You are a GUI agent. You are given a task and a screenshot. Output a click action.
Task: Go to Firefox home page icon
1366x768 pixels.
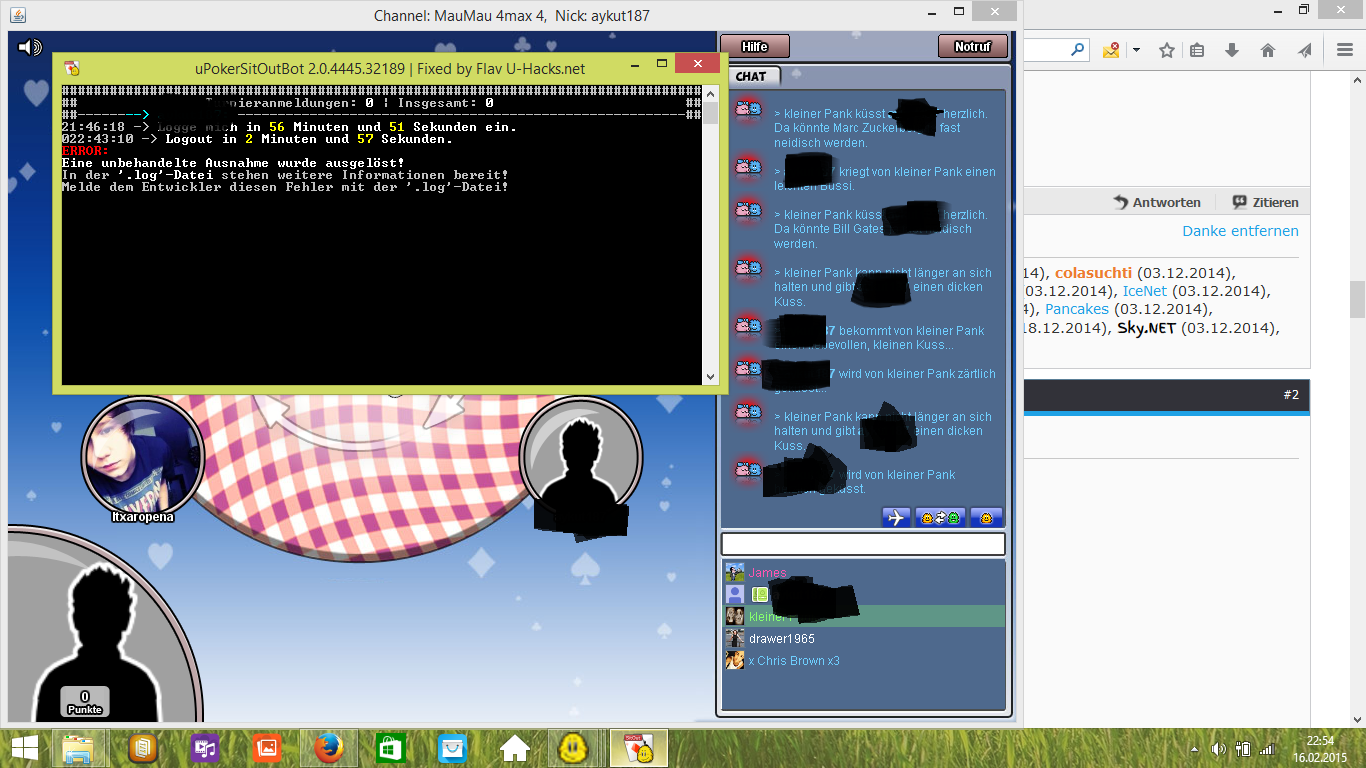click(x=1267, y=50)
